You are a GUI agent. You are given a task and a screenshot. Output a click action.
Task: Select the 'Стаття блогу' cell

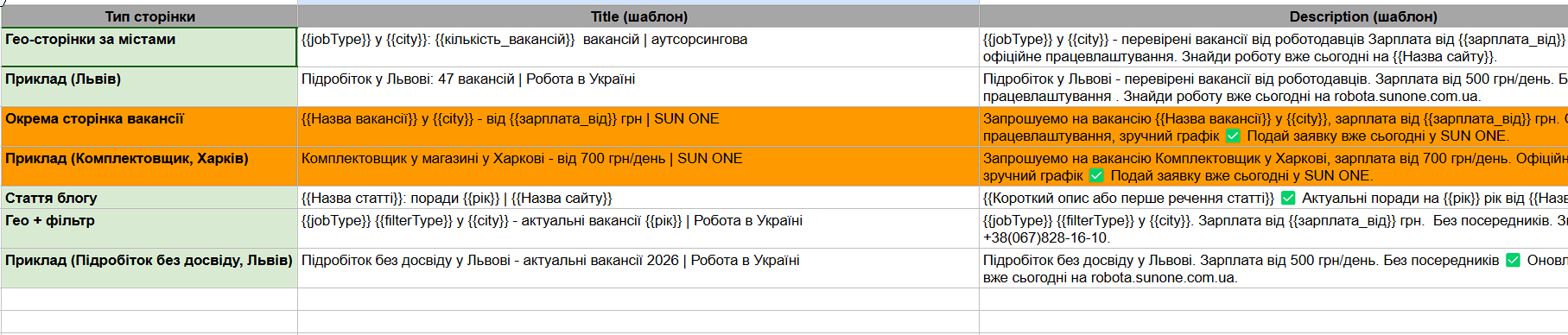click(x=149, y=198)
